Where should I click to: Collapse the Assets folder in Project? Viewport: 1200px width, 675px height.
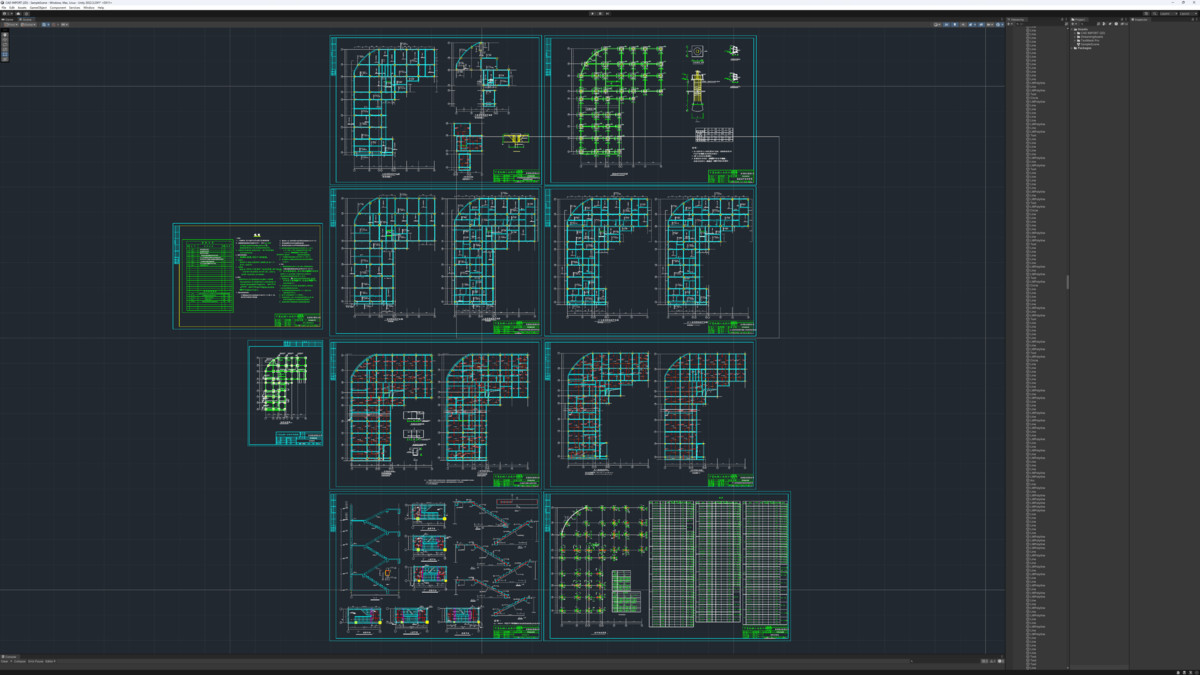point(1074,30)
